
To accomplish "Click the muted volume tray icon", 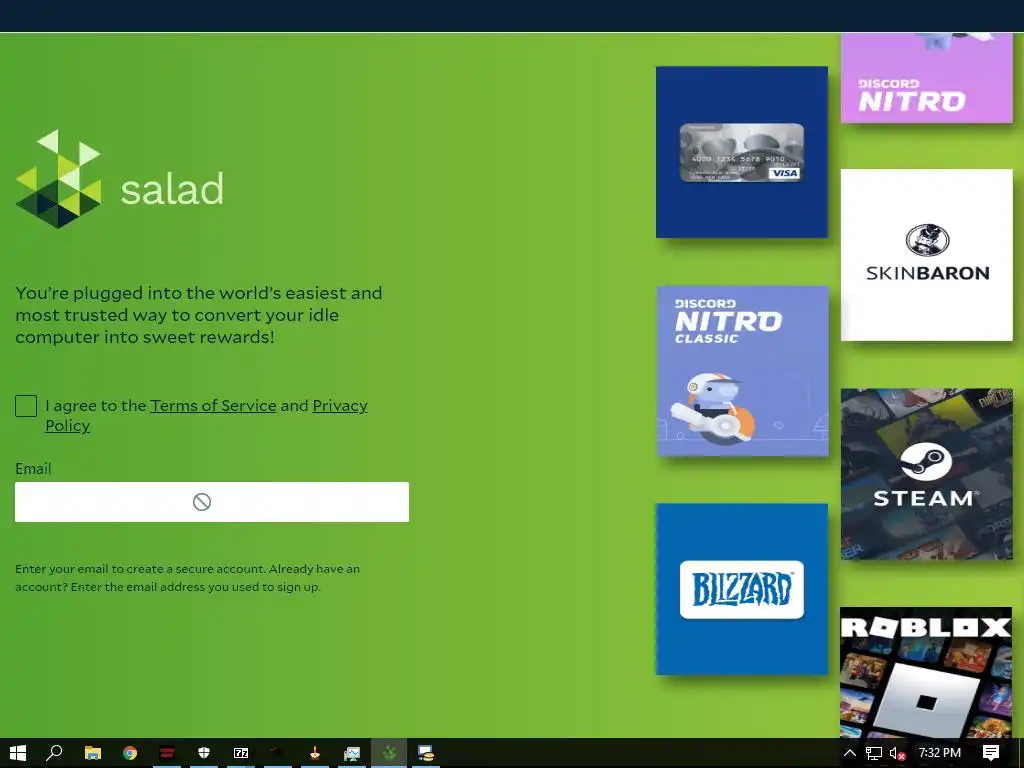I will 897,753.
